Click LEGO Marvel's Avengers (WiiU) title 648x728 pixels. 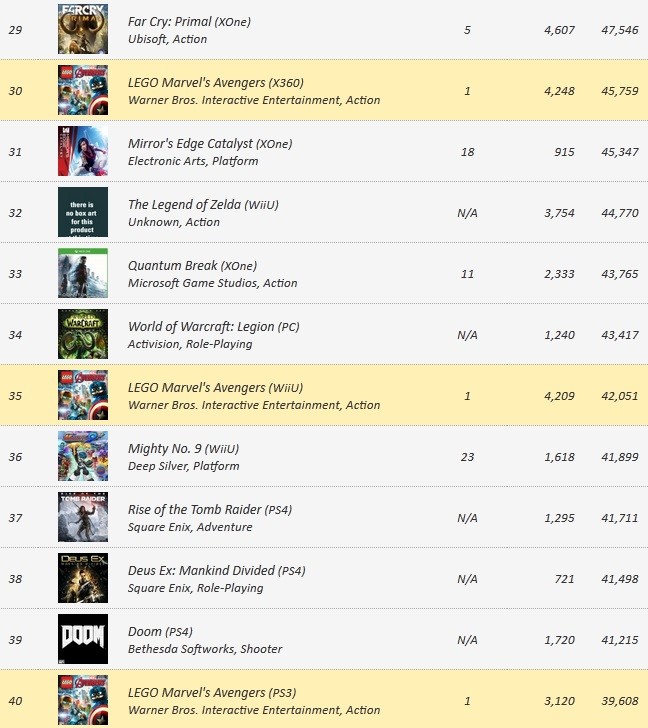point(215,388)
